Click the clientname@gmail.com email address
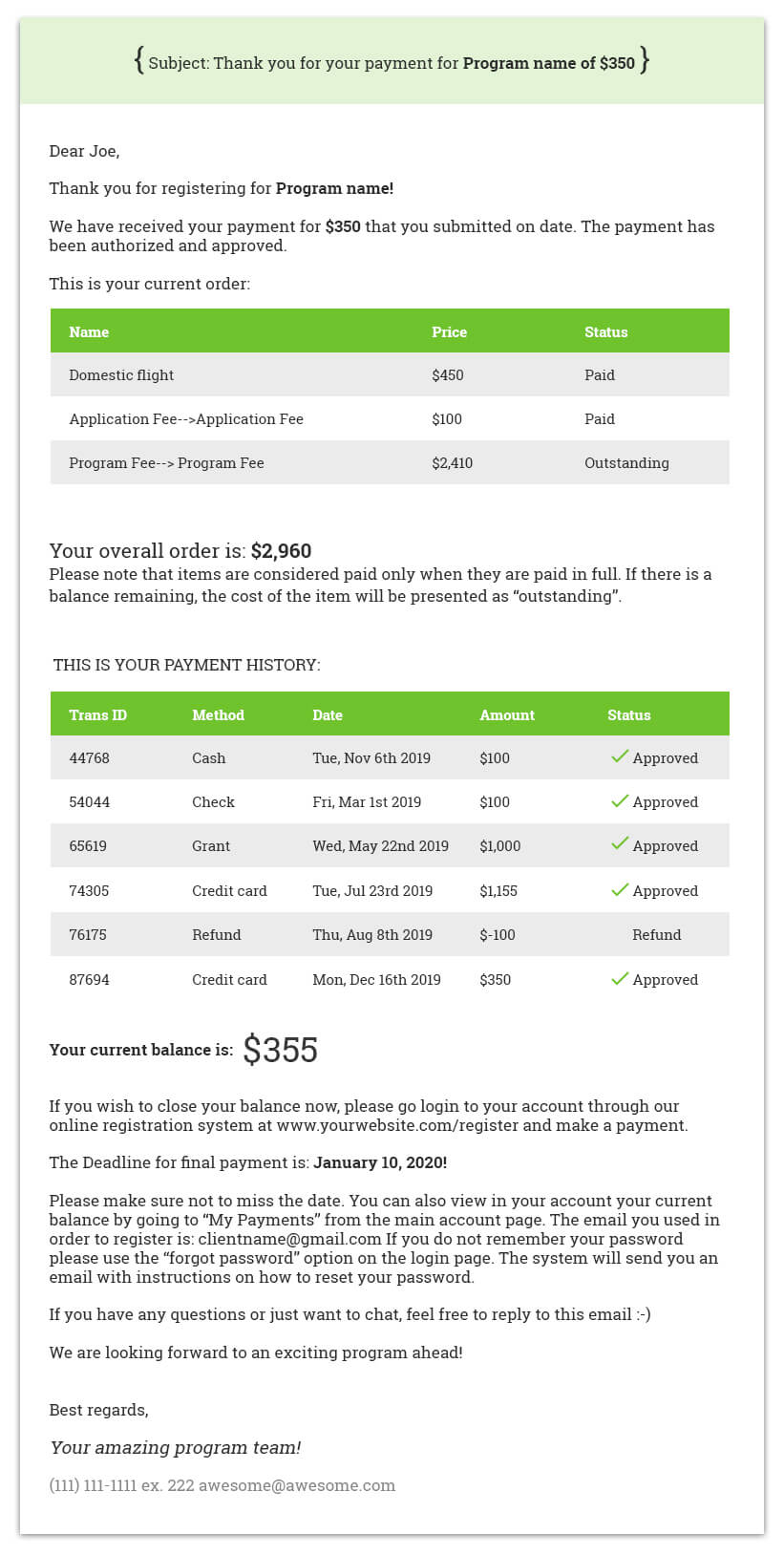The height and width of the screenshot is (1555, 784). (x=289, y=1239)
